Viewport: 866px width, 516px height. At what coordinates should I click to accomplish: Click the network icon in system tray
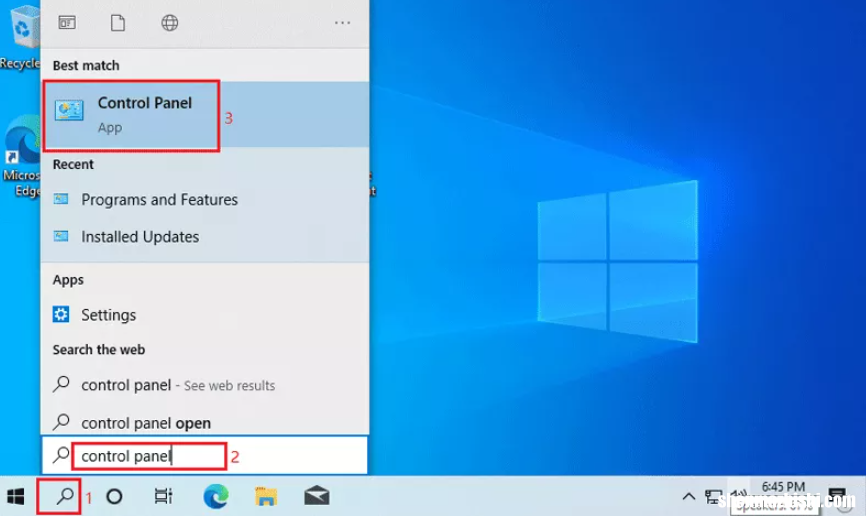713,497
